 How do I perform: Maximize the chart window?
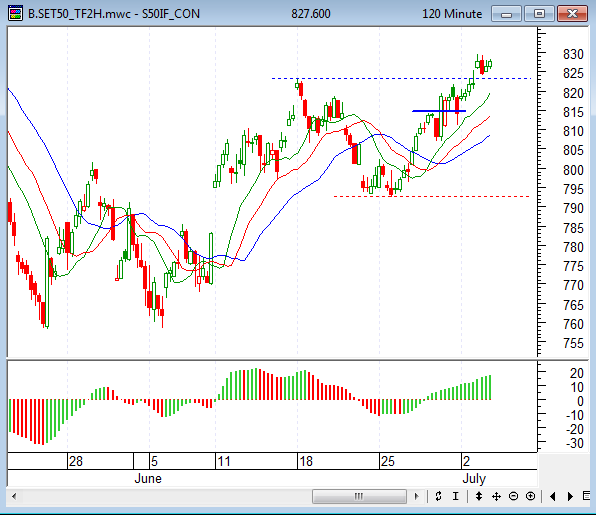tap(539, 14)
